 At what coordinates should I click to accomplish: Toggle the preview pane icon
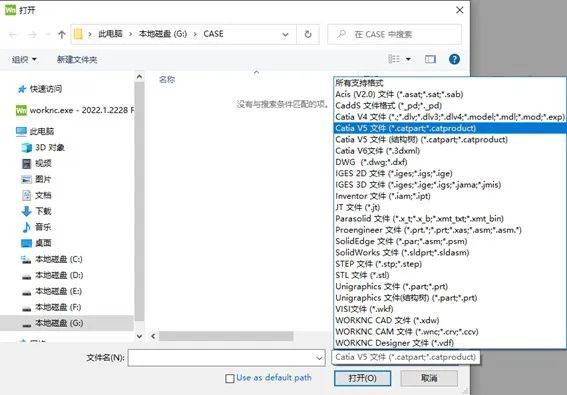tap(430, 59)
